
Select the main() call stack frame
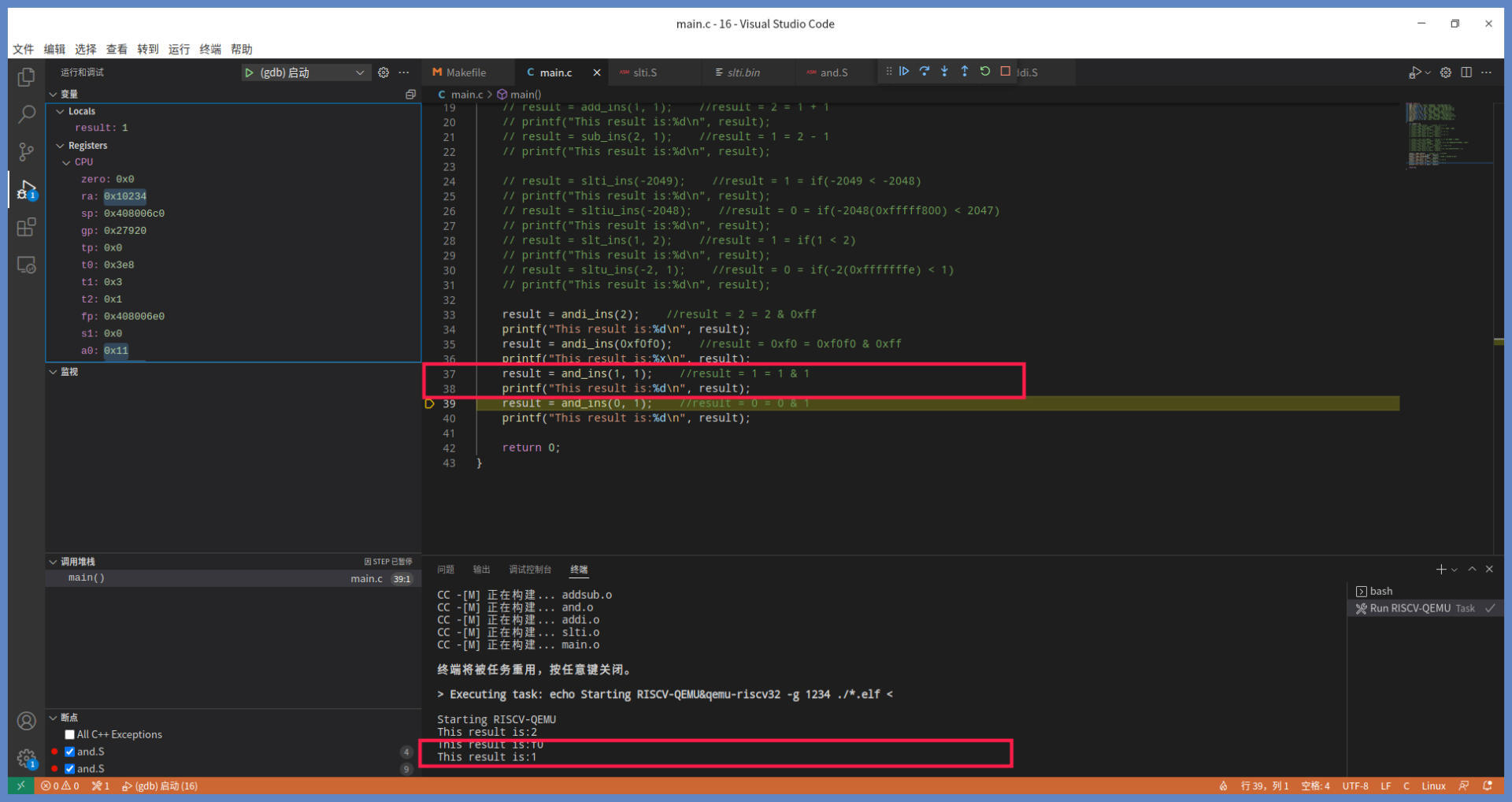pyautogui.click(x=87, y=578)
